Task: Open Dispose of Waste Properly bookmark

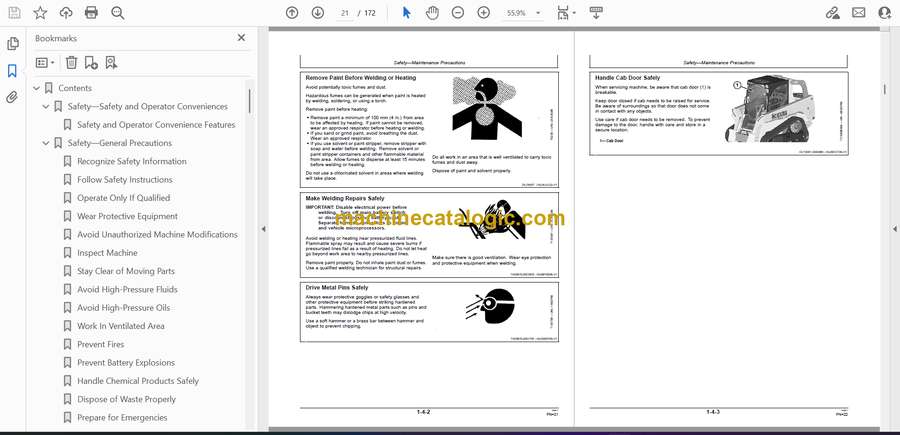Action: point(126,399)
